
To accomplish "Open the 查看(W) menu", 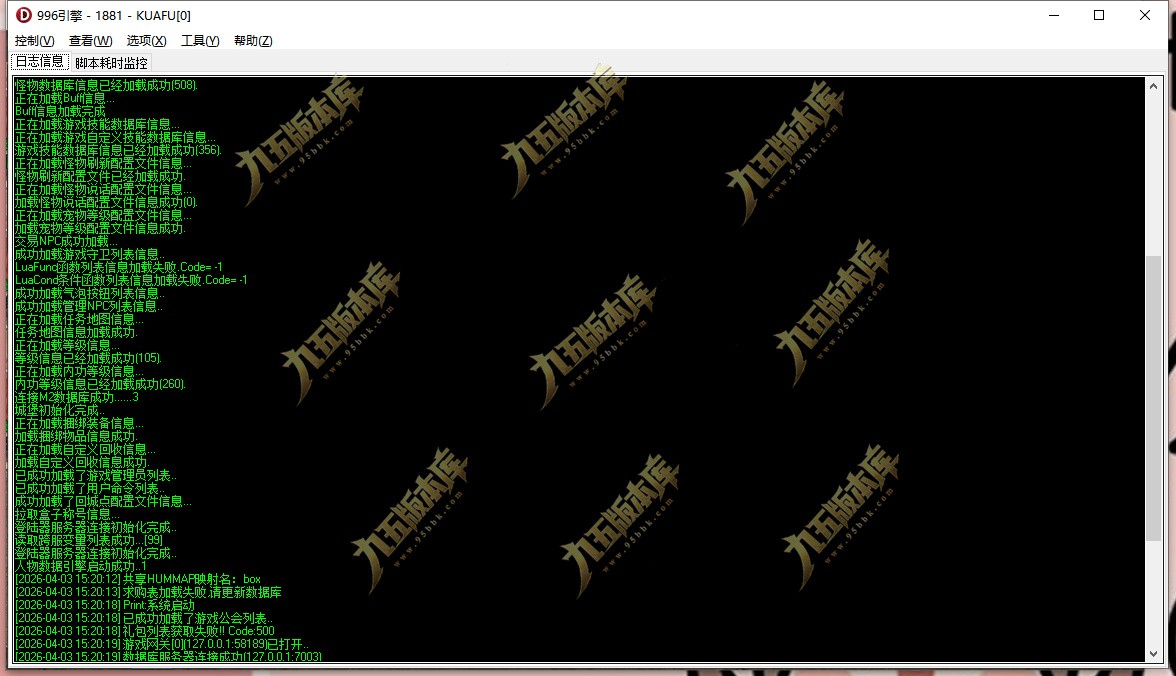I will 90,41.
